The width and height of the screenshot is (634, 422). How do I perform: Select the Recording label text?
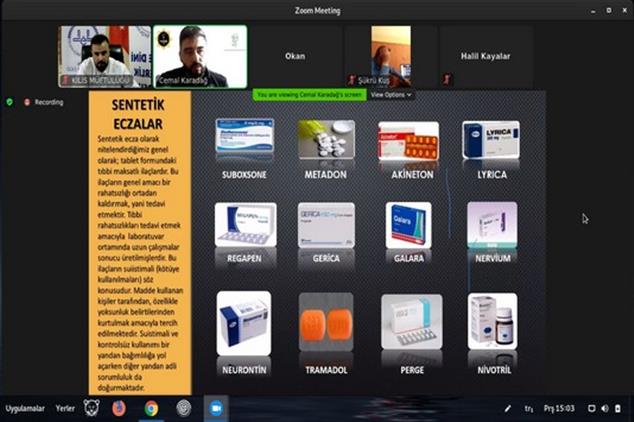[x=49, y=102]
